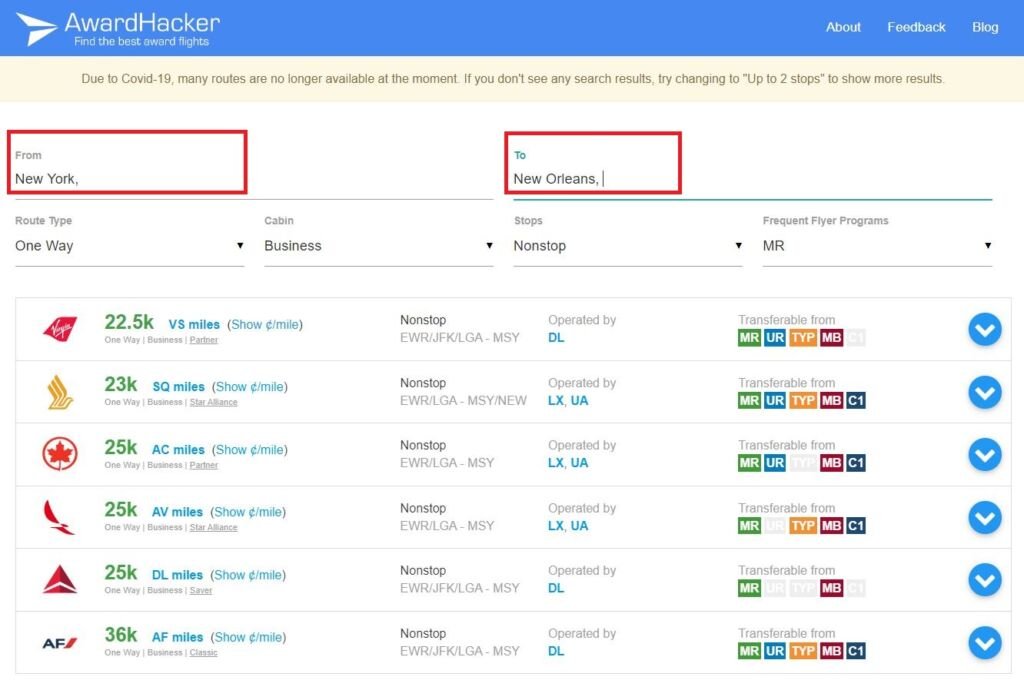Screen dimensions: 1024x690
Task: Click the AwardHacker paper plane logo
Action: (x=37, y=28)
